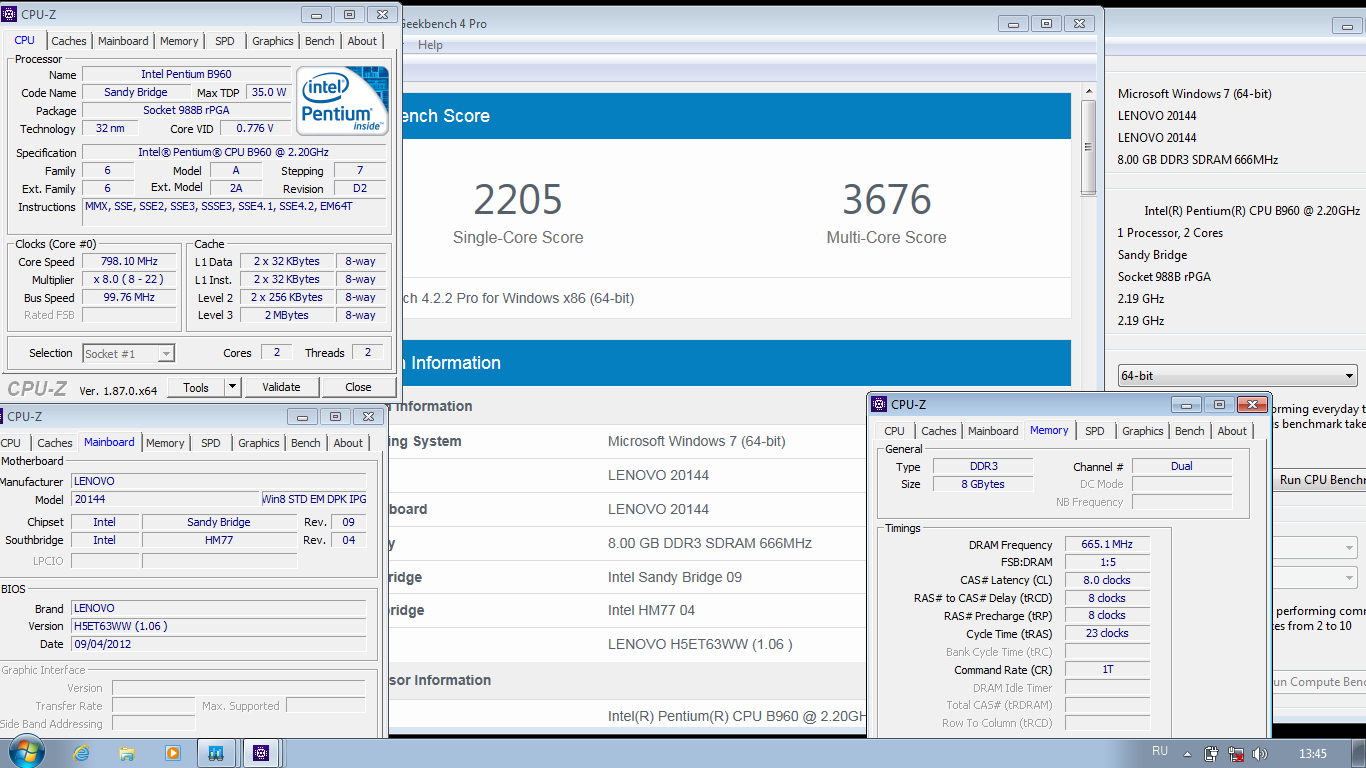This screenshot has width=1366, height=768.
Task: Click the Command Rate value 1T
Action: (1107, 669)
